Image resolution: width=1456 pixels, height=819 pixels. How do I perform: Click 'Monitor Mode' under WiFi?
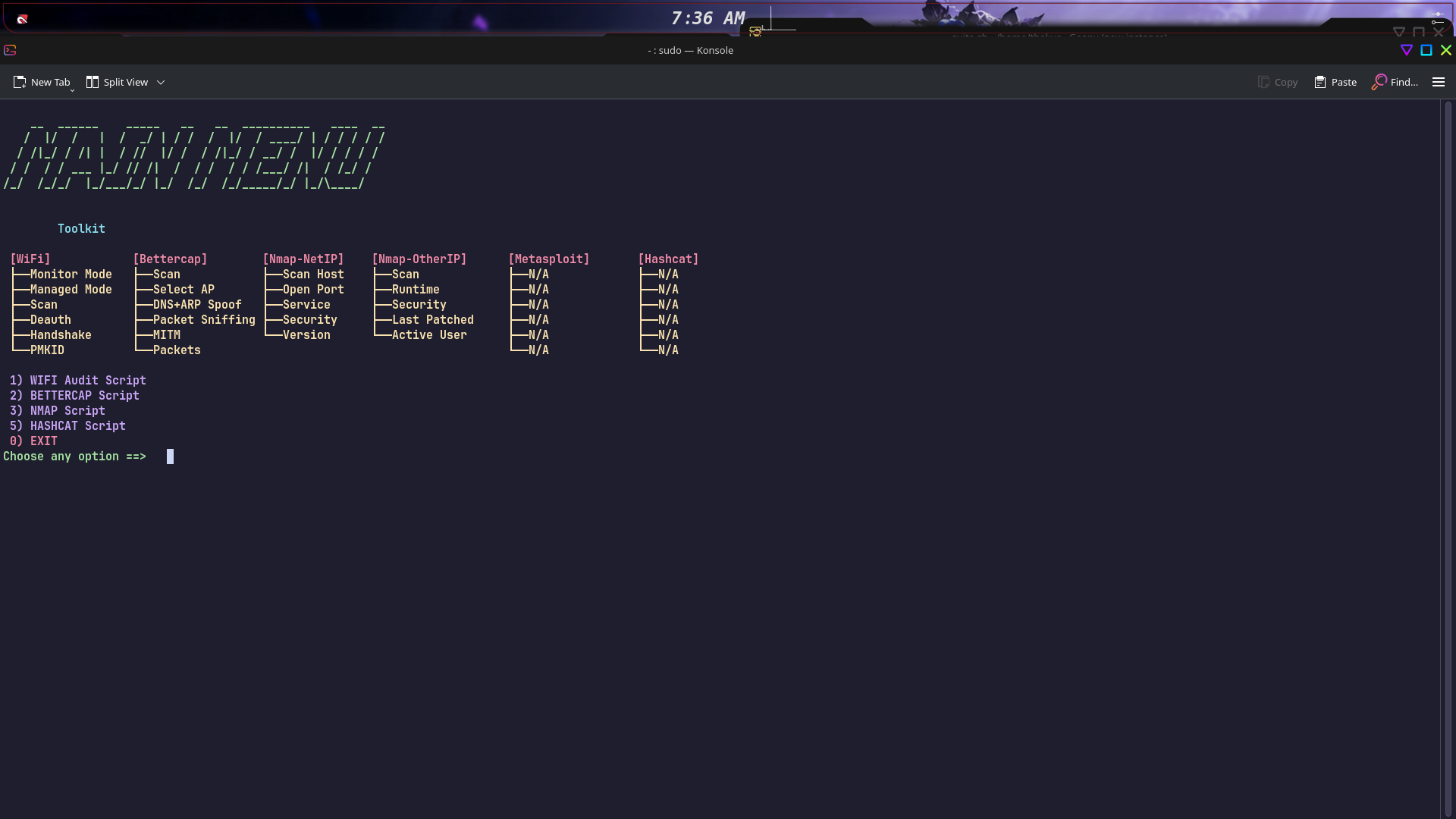(x=71, y=274)
